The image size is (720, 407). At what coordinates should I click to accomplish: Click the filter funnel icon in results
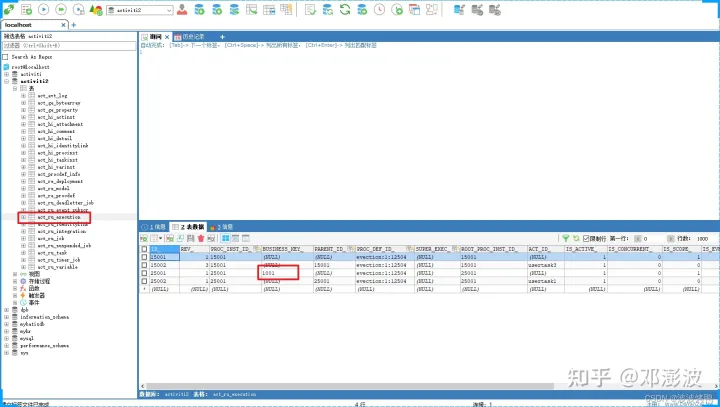pyautogui.click(x=564, y=238)
